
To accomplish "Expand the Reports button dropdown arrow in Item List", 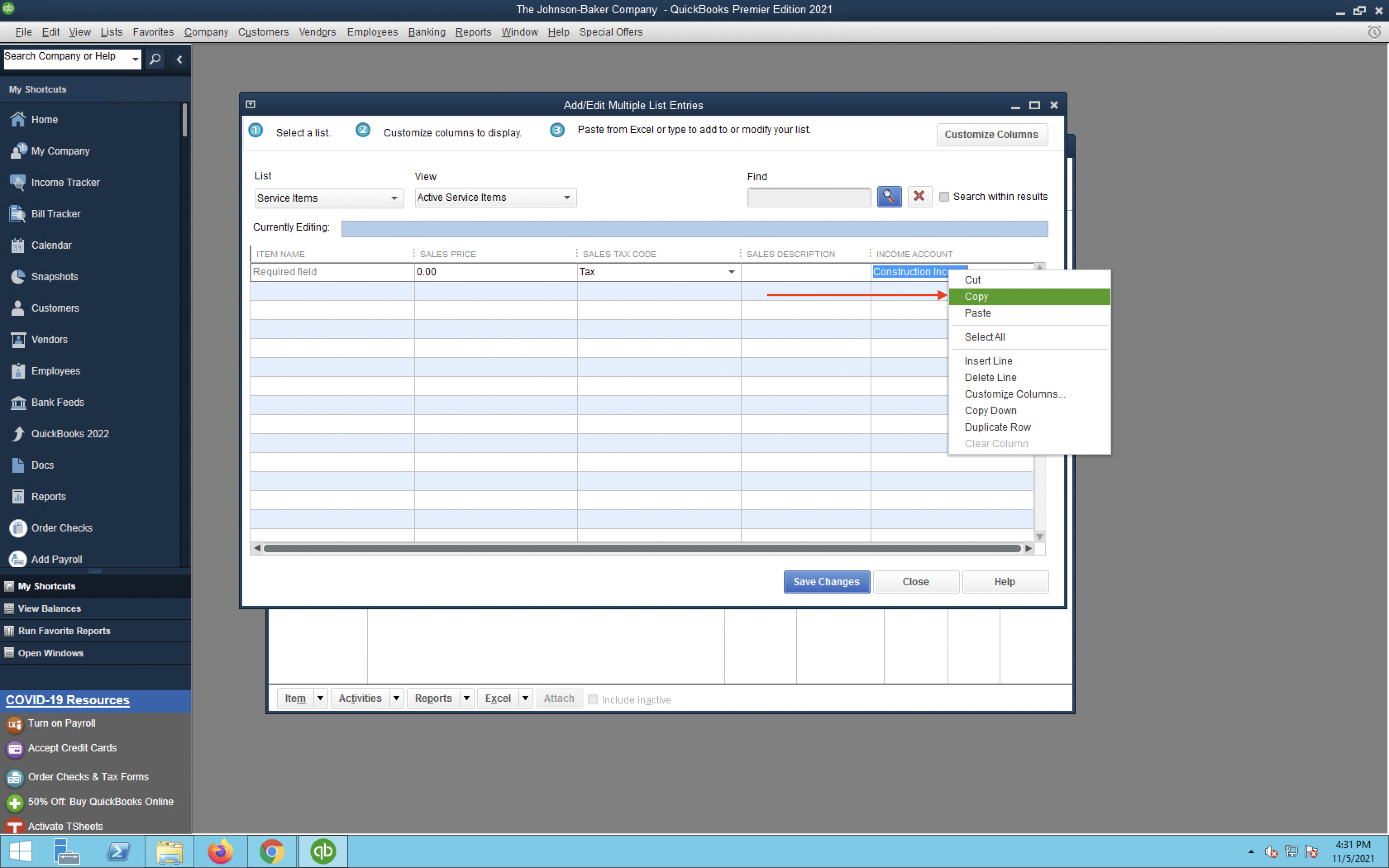I will point(467,699).
